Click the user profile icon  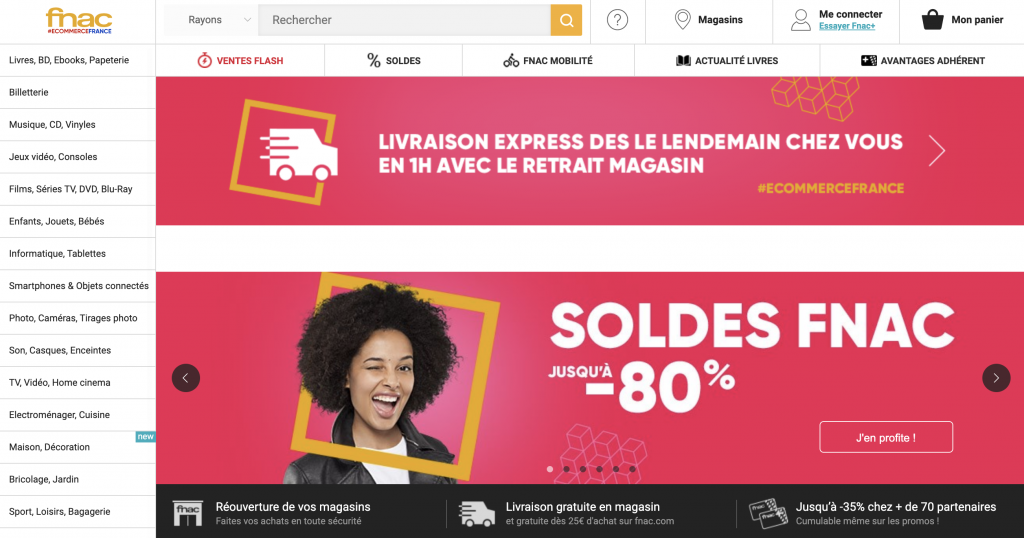[801, 20]
